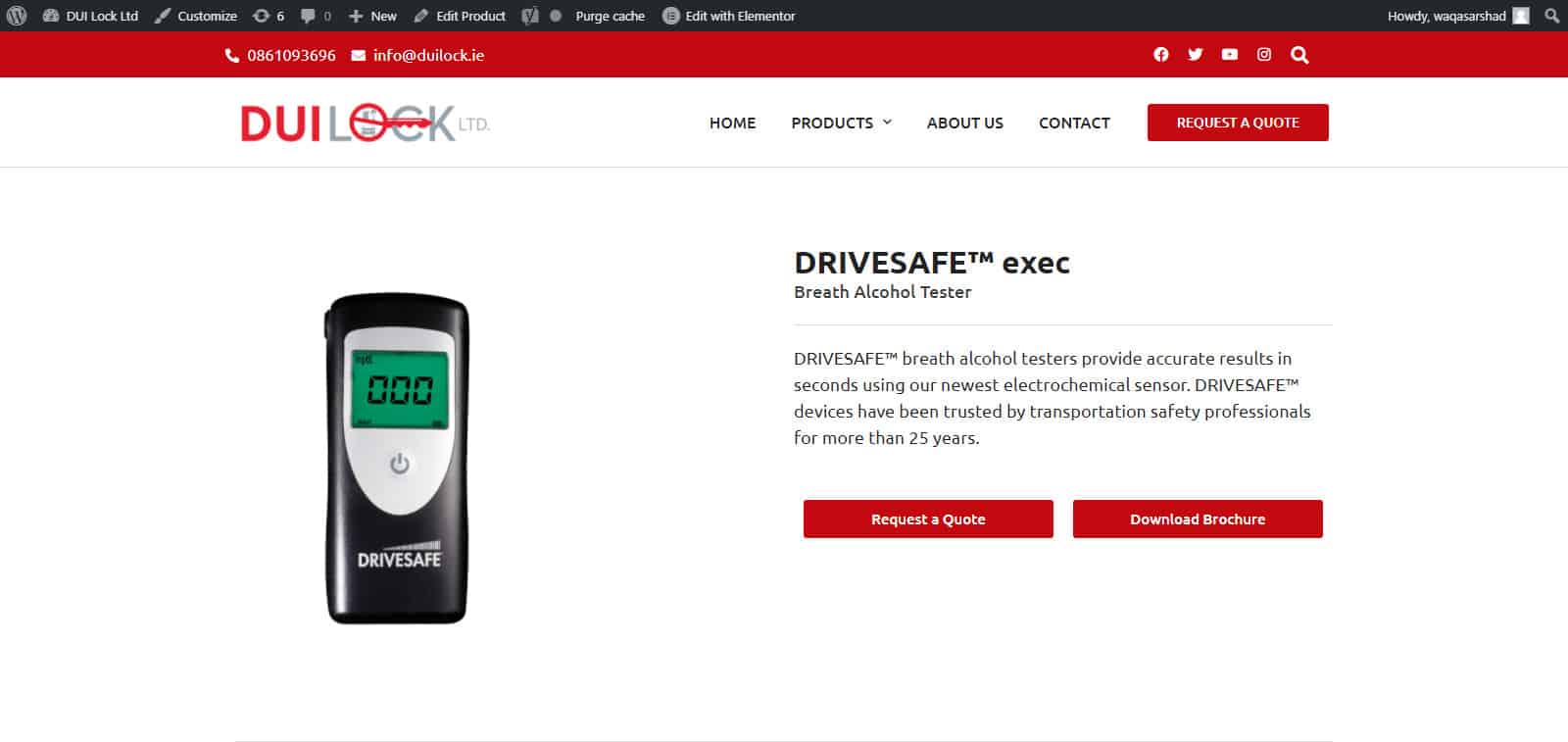Open the PRODUCTS menu item
This screenshot has height=742, width=1568.
pos(832,123)
